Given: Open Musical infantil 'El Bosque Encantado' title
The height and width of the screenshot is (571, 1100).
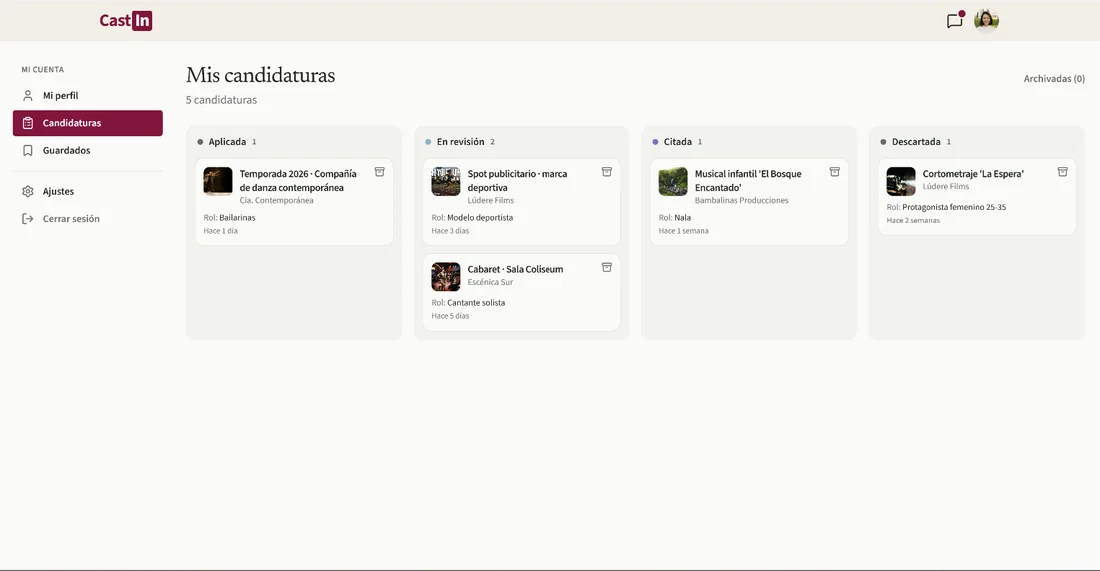Looking at the screenshot, I should point(748,180).
